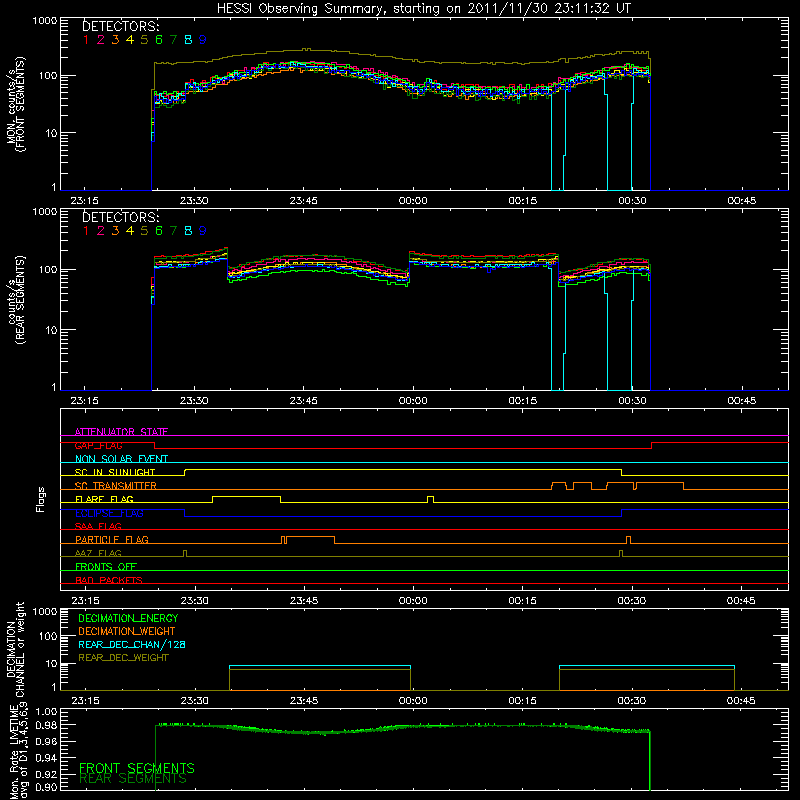Select magenta detector 2 in front segments legend
Screen dimensions: 800x800
tap(101, 40)
